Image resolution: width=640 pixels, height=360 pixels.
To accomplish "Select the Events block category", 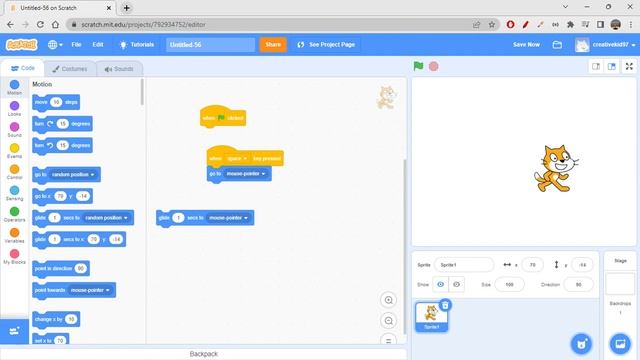I will [14, 151].
